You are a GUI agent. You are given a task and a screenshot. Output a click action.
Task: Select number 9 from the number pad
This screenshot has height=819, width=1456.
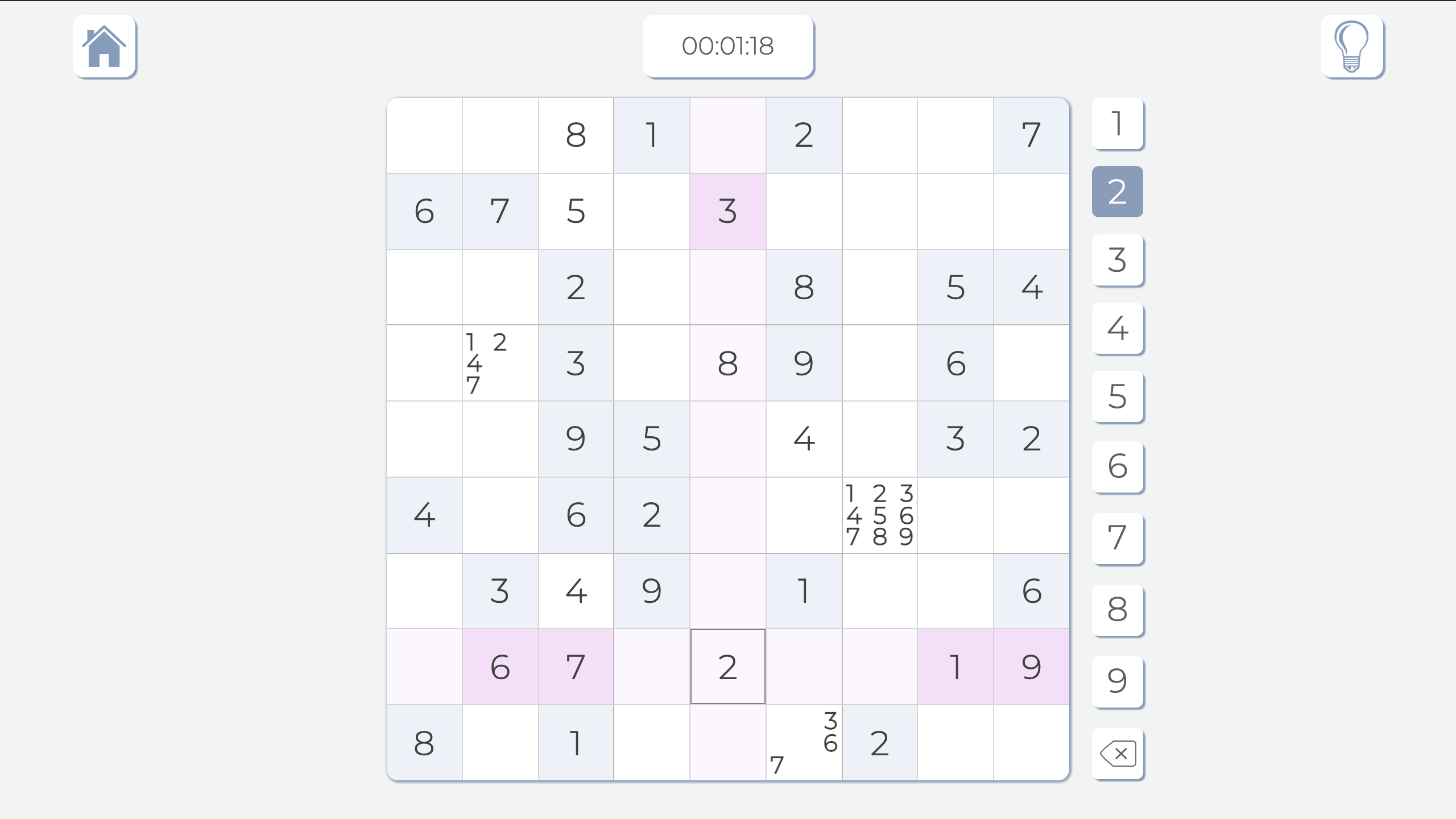(x=1117, y=681)
